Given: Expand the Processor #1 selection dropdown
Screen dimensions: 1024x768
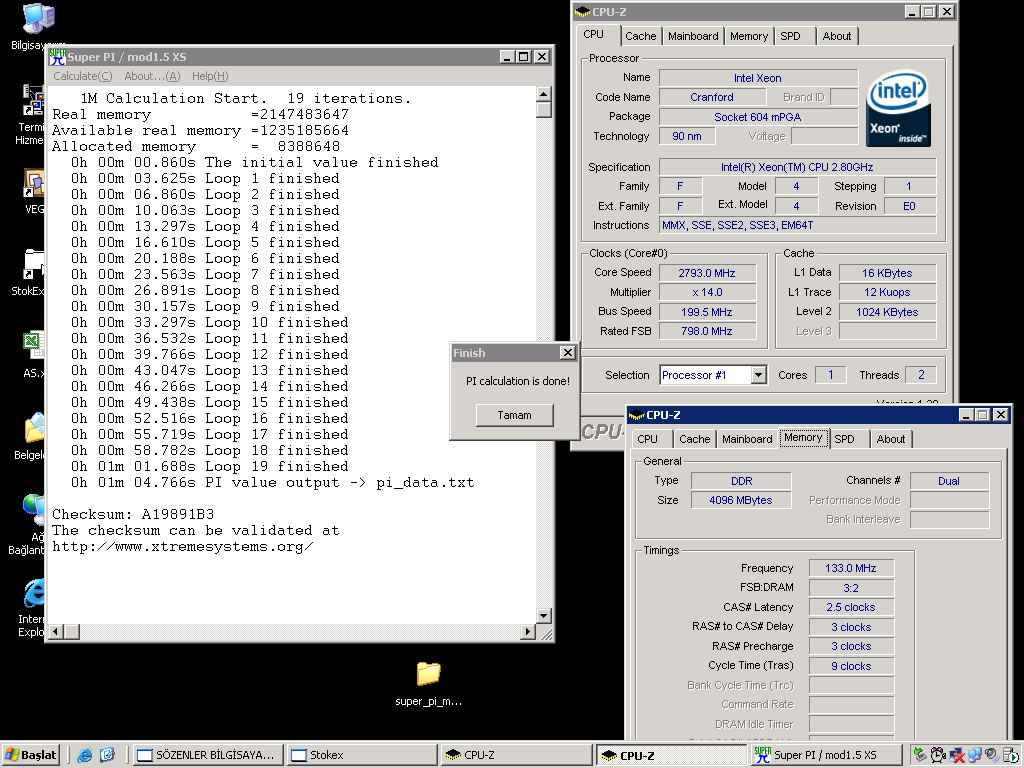Looking at the screenshot, I should tap(758, 375).
